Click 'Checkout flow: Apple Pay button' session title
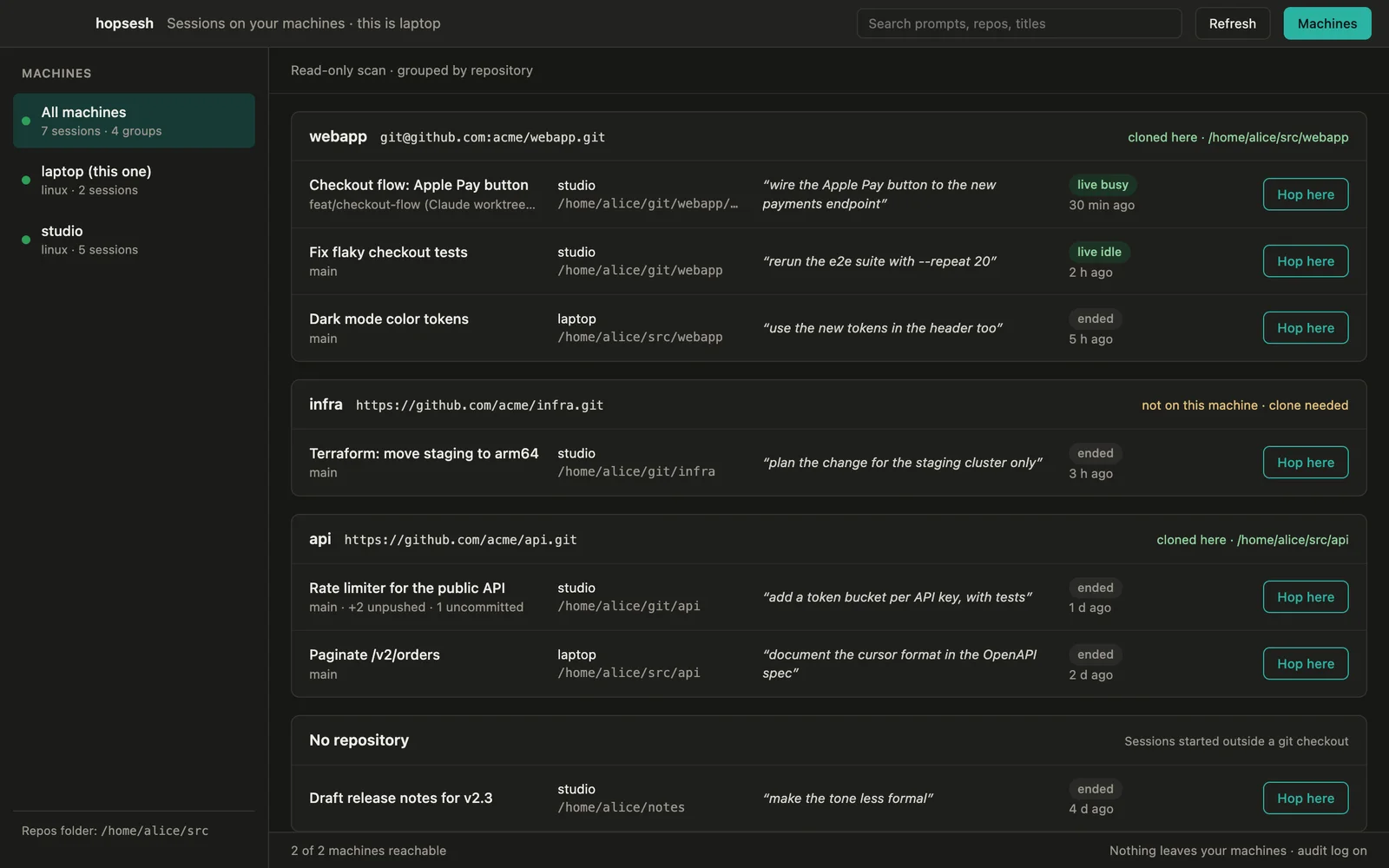The image size is (1389, 868). point(418,185)
